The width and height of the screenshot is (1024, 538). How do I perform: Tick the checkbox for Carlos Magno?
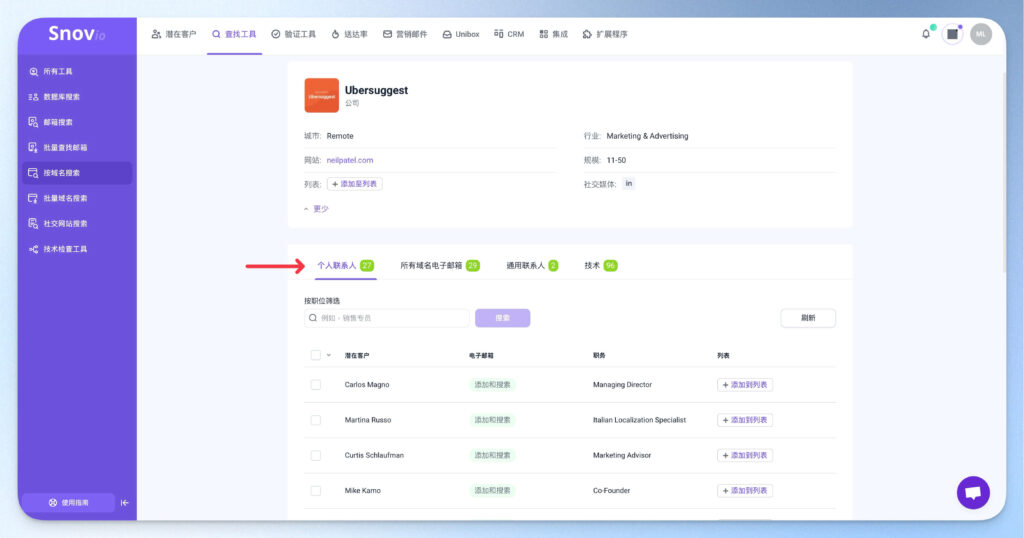[x=315, y=385]
